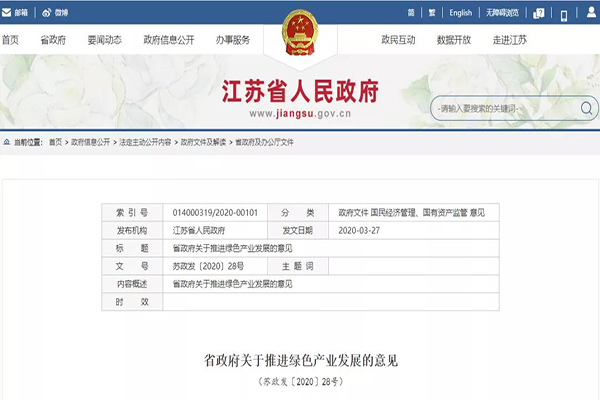Select 要闻动态 in navigation bar
600x400 pixels.
click(x=104, y=40)
